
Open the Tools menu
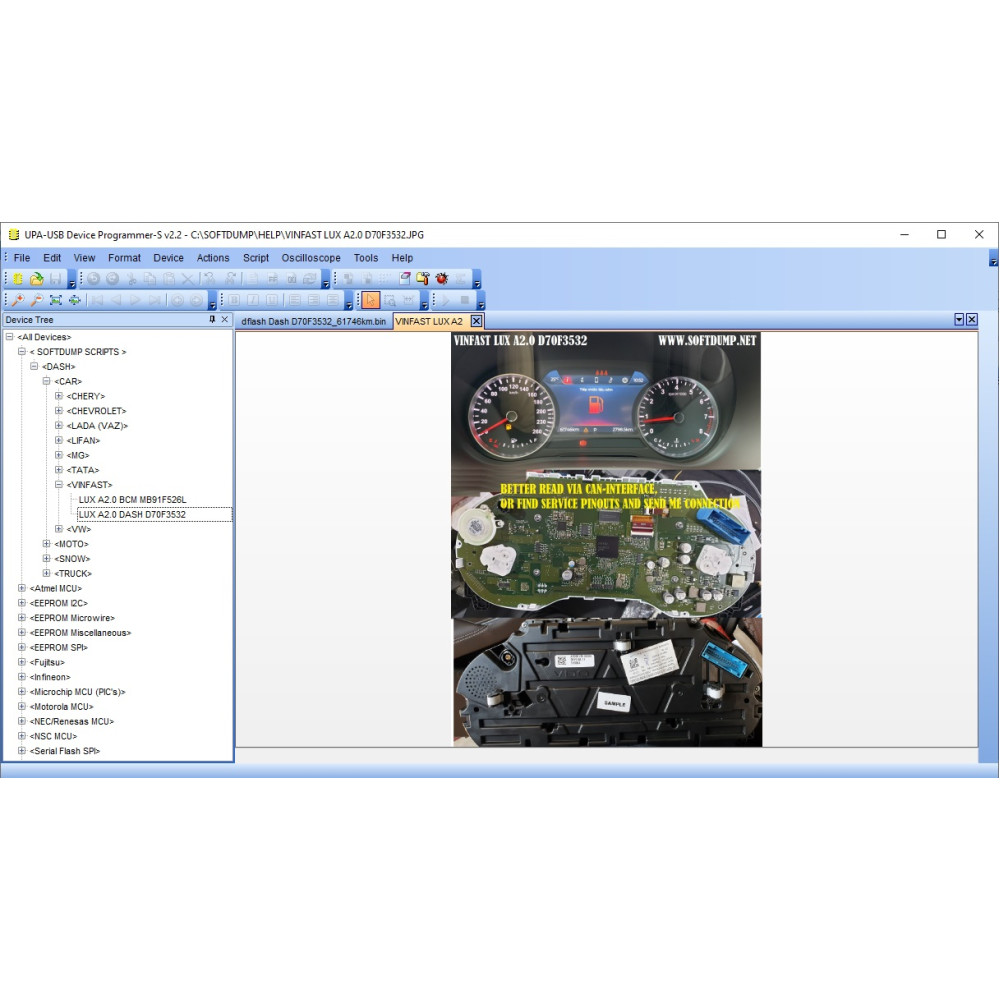[x=366, y=258]
